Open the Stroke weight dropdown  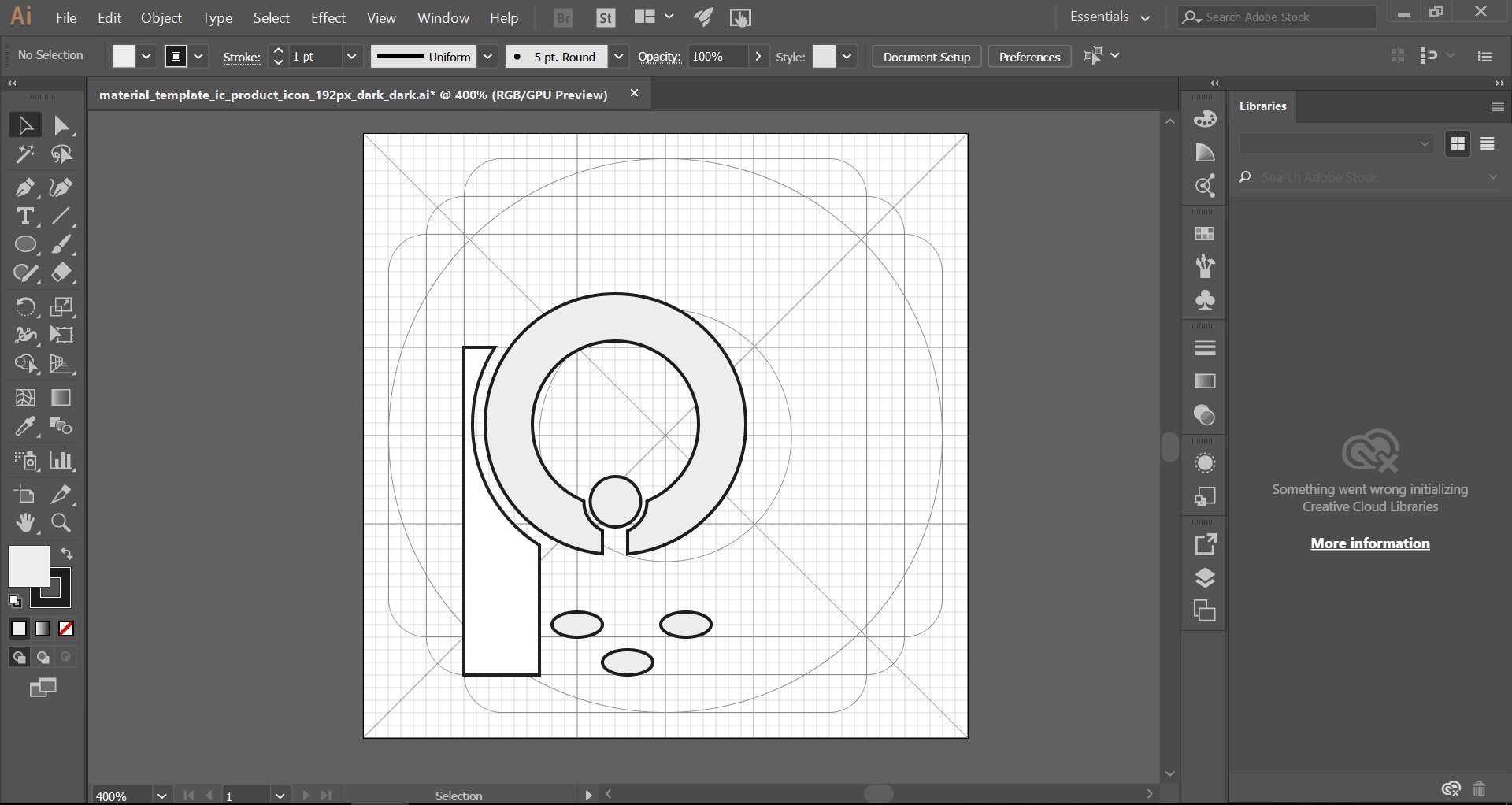coord(352,57)
